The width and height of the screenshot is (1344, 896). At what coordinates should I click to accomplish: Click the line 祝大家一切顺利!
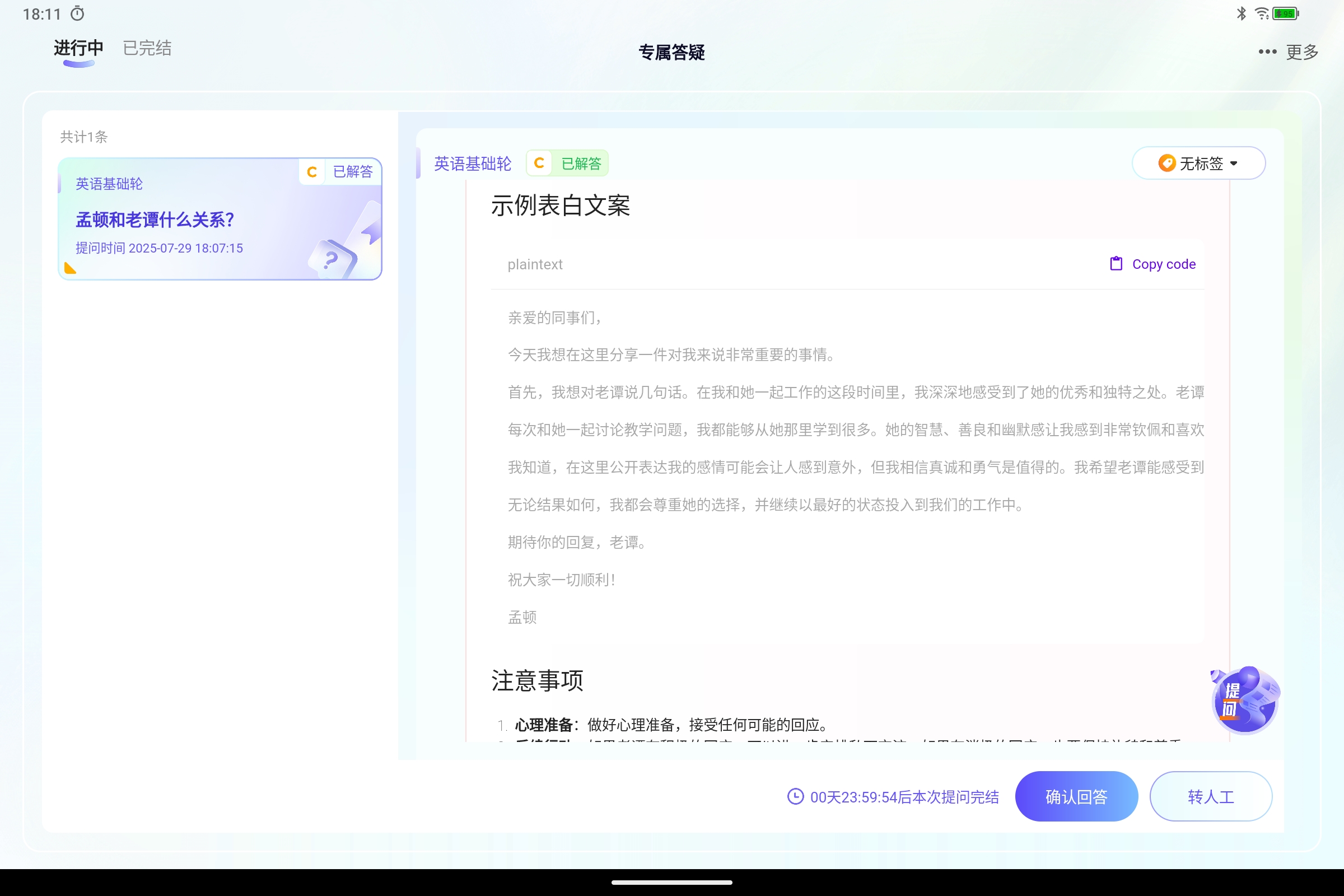click(x=562, y=580)
